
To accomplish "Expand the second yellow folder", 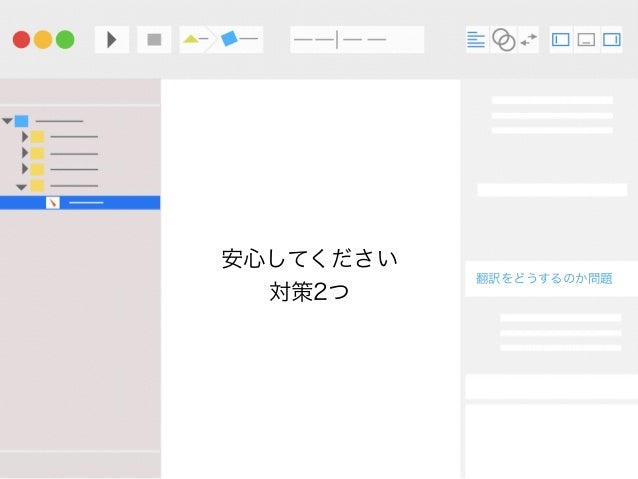I will click(x=25, y=153).
